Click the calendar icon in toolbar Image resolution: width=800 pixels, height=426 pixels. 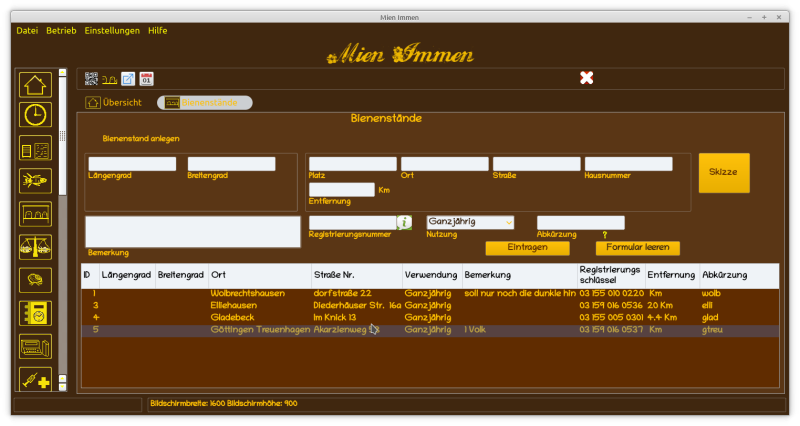point(146,78)
